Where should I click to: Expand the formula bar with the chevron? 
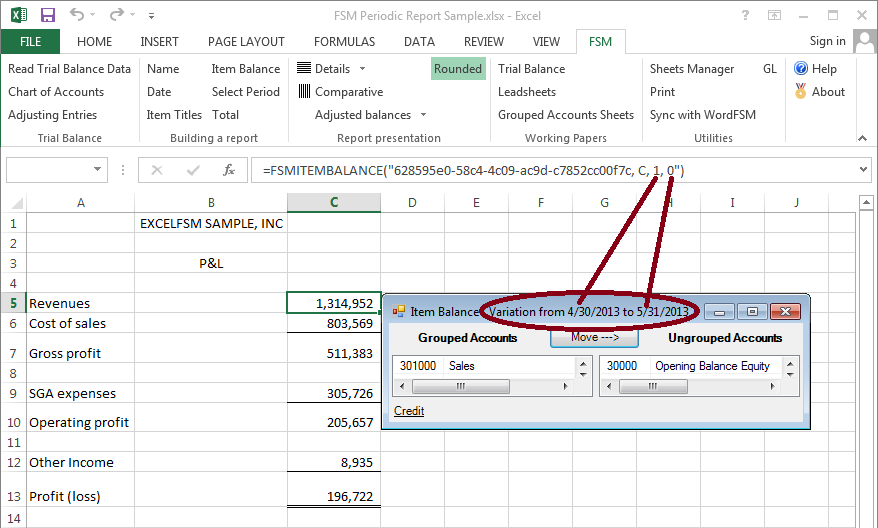(x=864, y=170)
